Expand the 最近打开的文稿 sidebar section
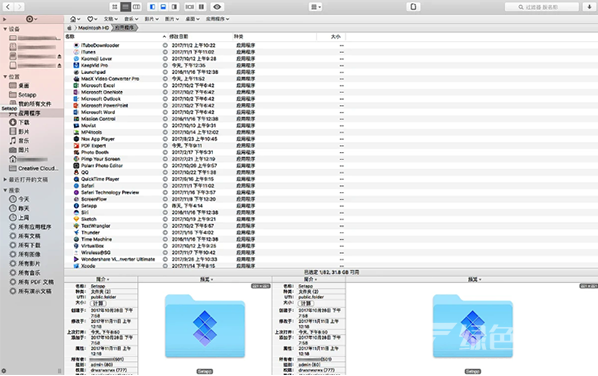Viewport: 598px width, 376px height. pos(5,179)
